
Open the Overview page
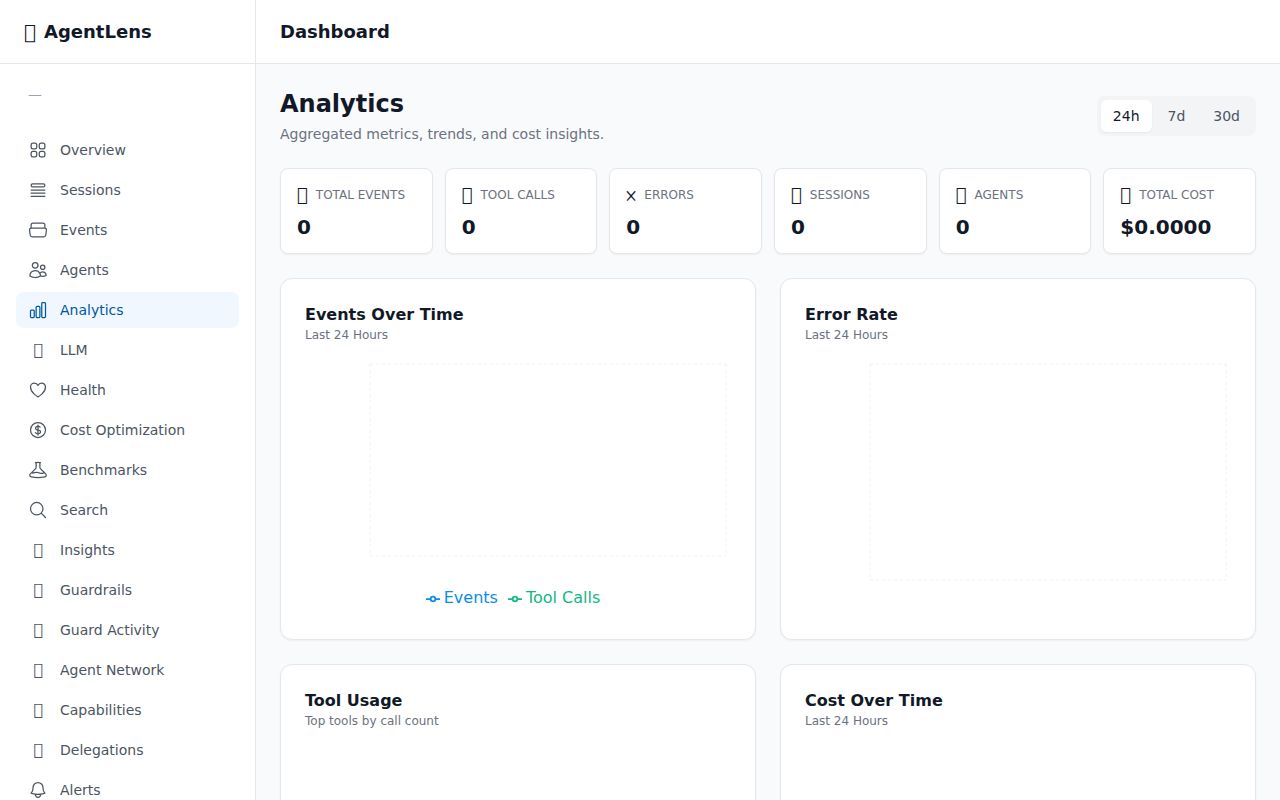click(x=93, y=150)
